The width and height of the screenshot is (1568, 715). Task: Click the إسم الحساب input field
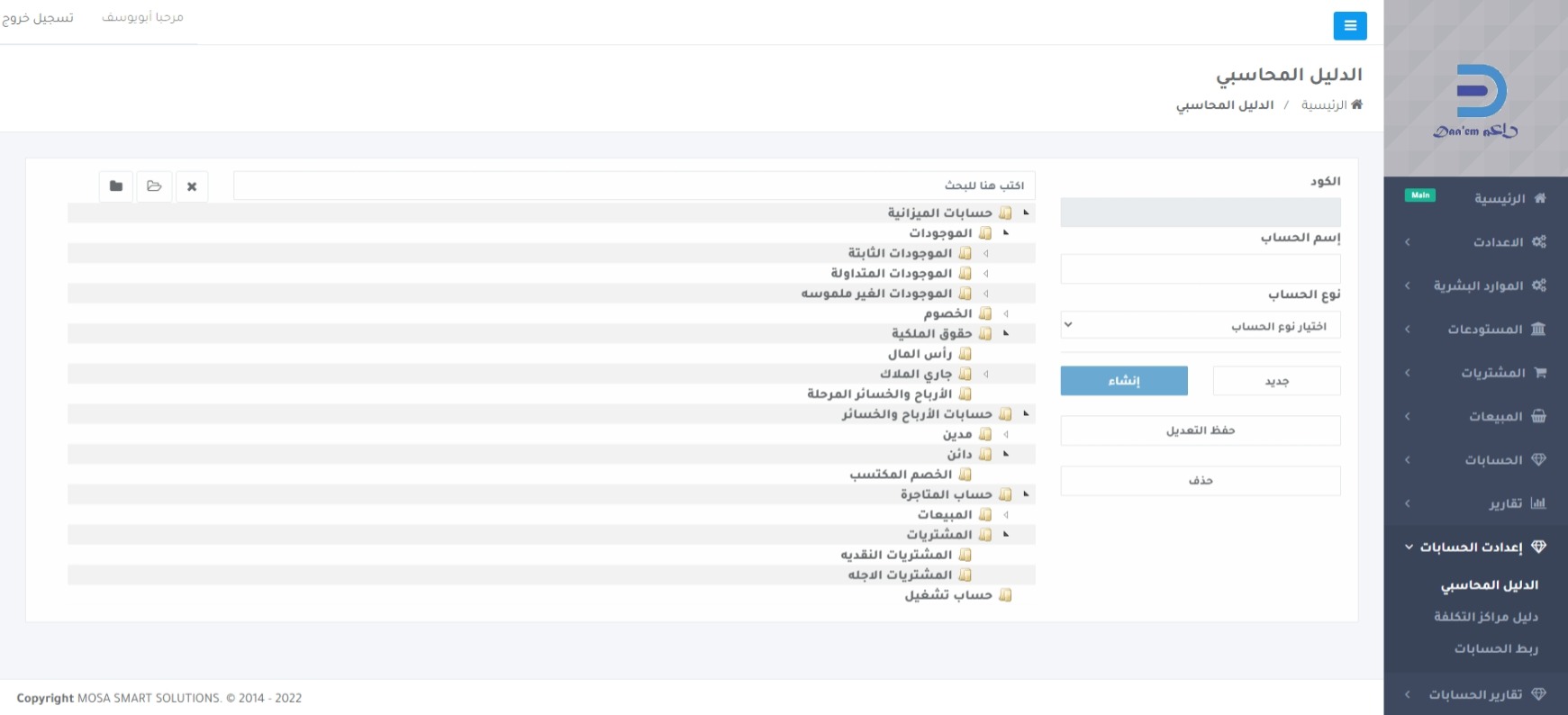click(x=1200, y=268)
